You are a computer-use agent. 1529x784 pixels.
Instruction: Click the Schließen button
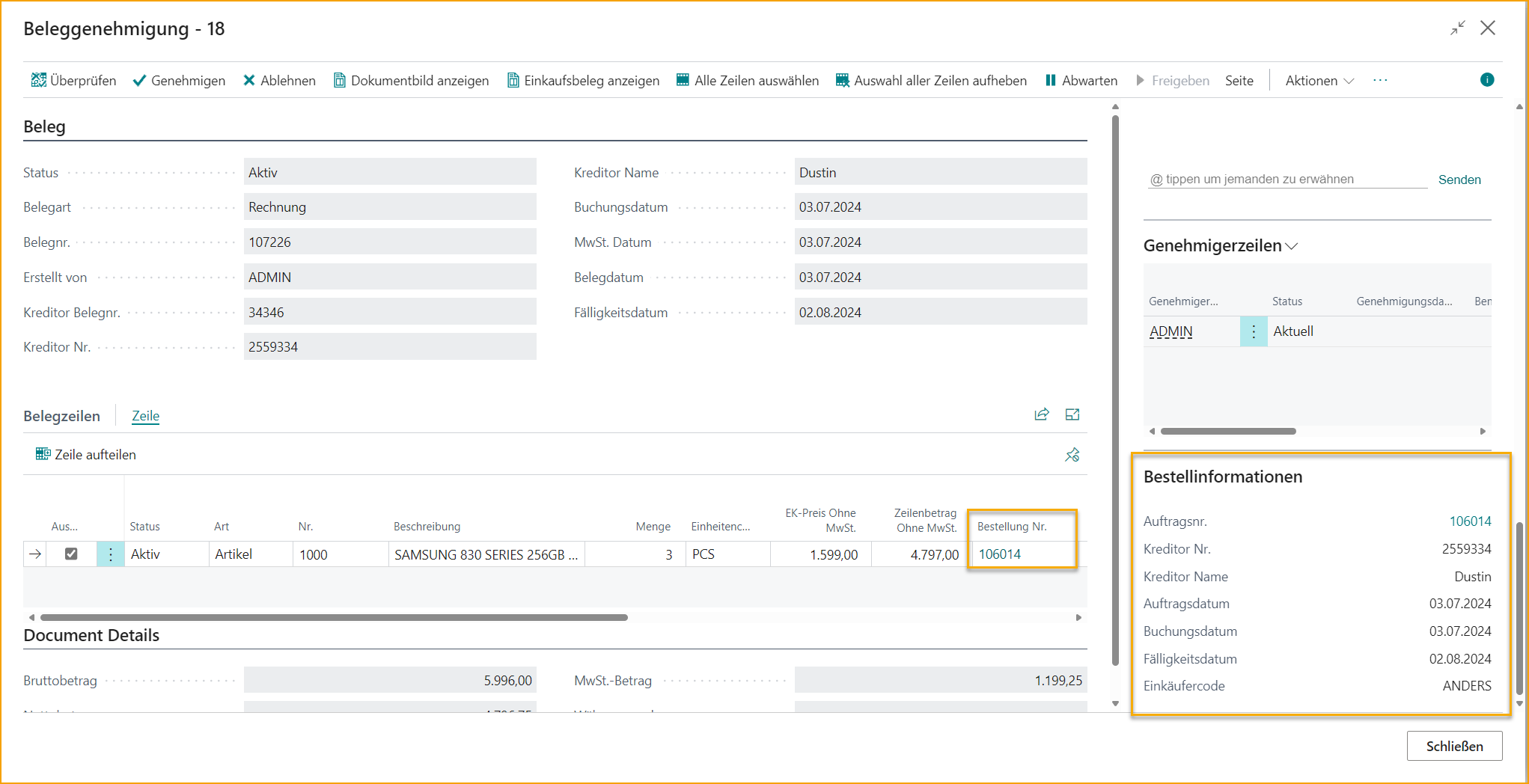tap(1453, 746)
